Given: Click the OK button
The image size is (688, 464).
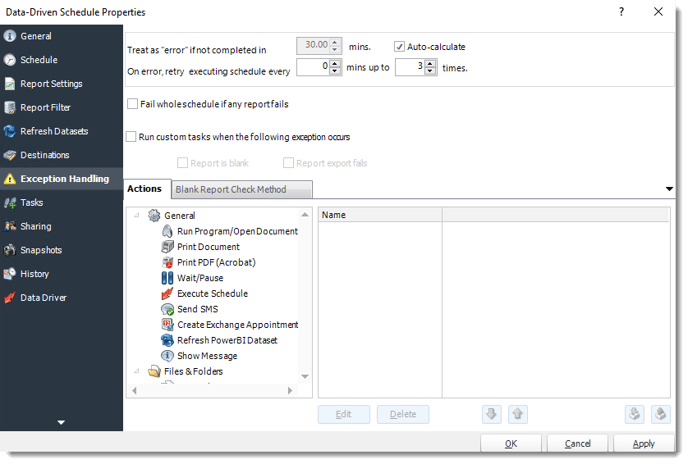Looking at the screenshot, I should coord(511,444).
